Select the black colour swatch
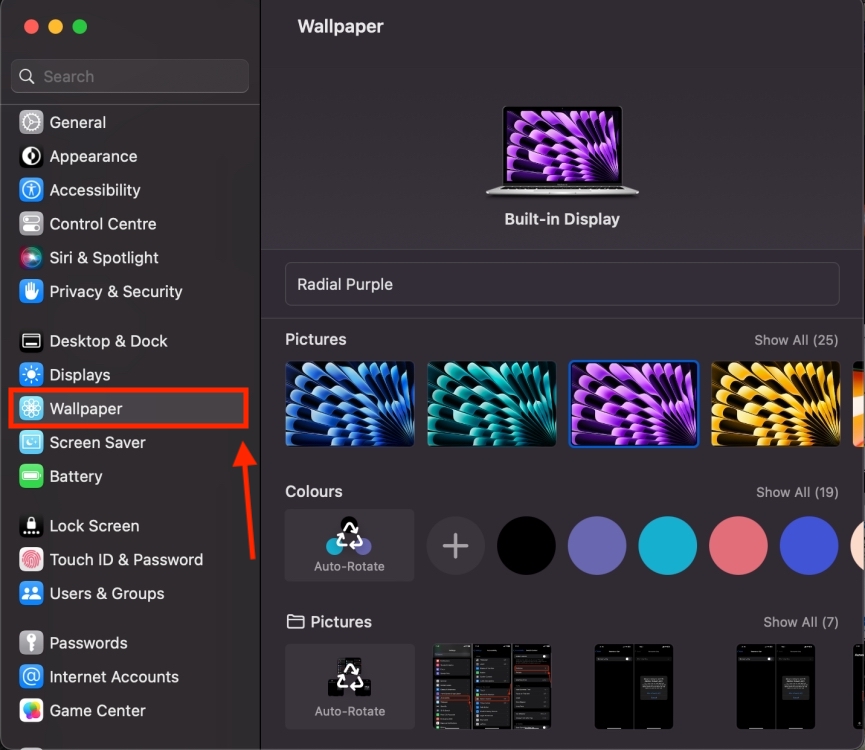Screen dimensions: 865x750 (x=526, y=546)
